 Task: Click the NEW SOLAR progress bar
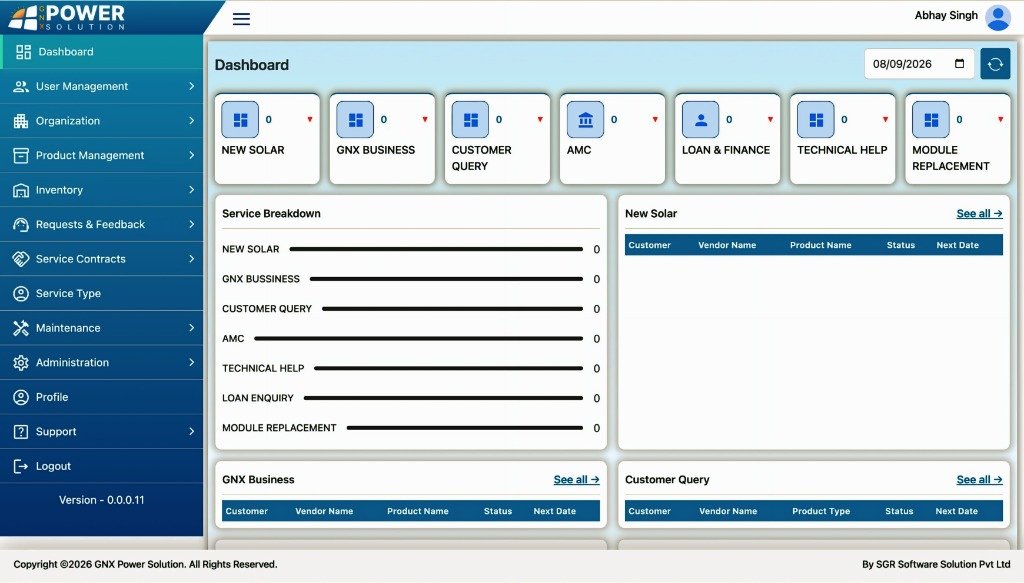[x=436, y=249]
